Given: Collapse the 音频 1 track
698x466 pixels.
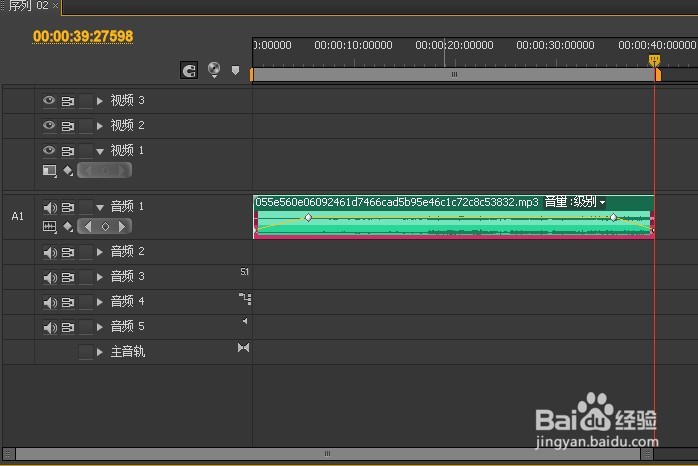Looking at the screenshot, I should click(x=100, y=208).
